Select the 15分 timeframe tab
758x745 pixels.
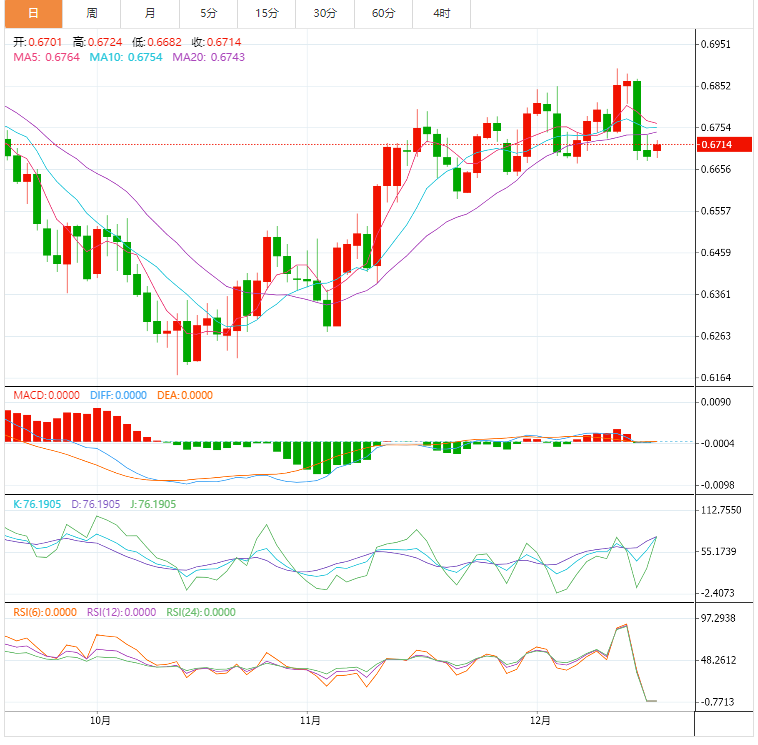(267, 13)
